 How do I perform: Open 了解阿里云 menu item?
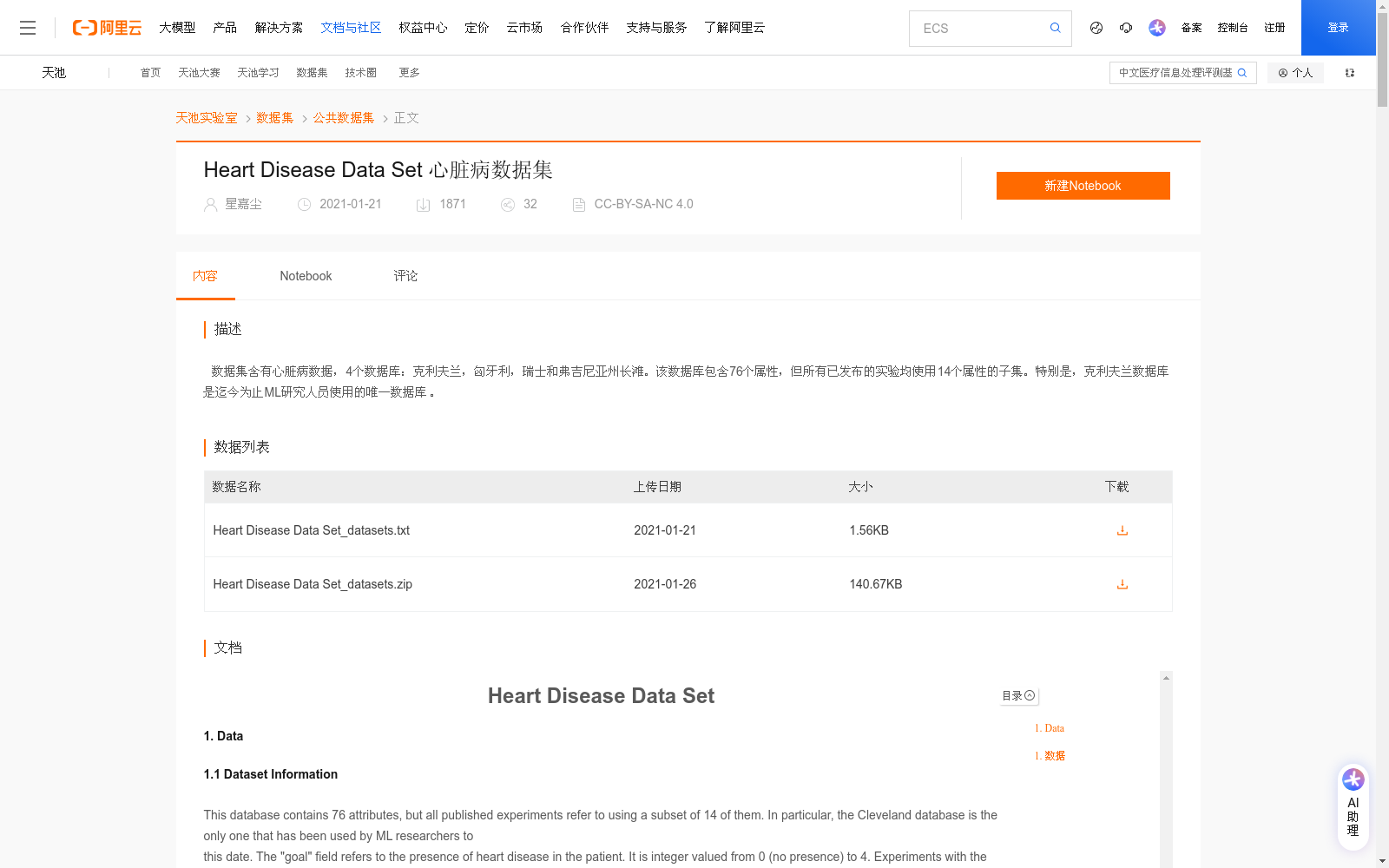click(x=734, y=28)
